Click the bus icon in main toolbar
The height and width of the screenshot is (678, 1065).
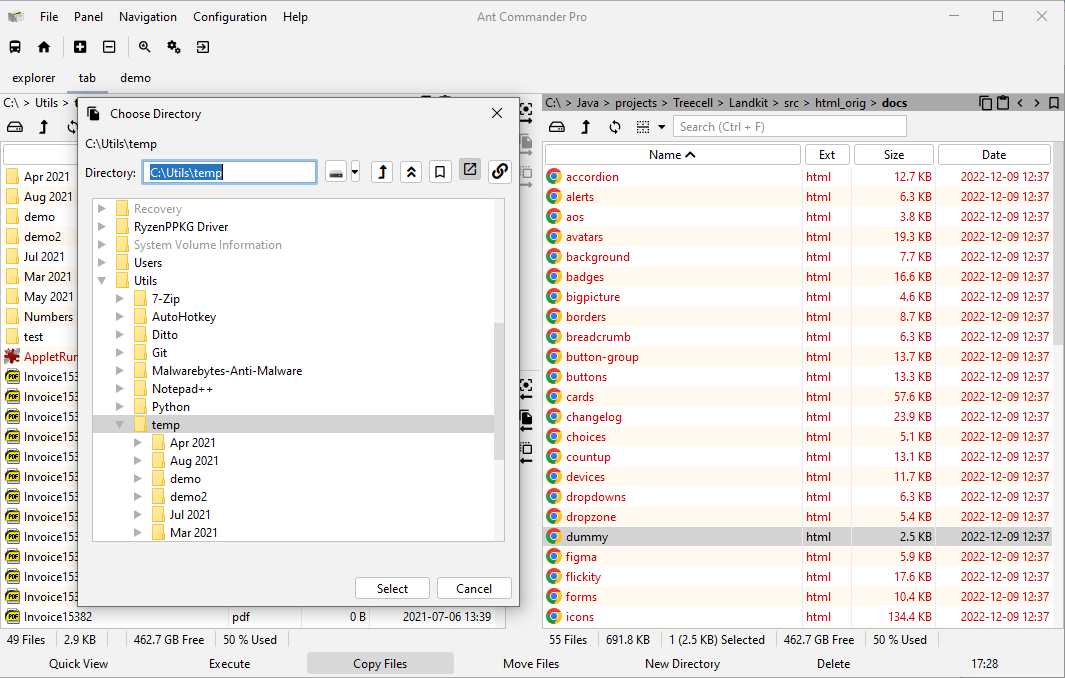coord(15,47)
